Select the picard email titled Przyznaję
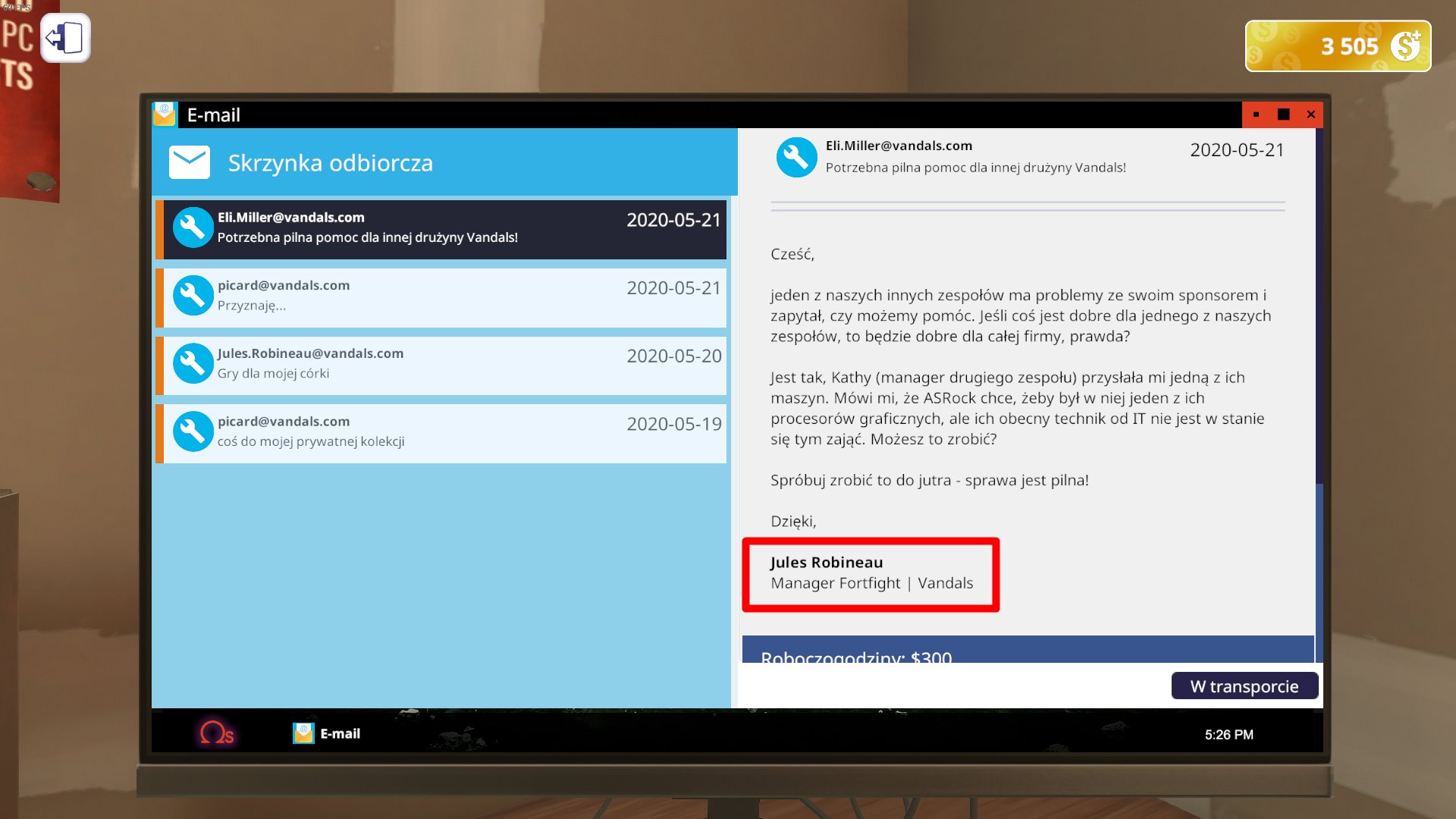 (x=444, y=297)
